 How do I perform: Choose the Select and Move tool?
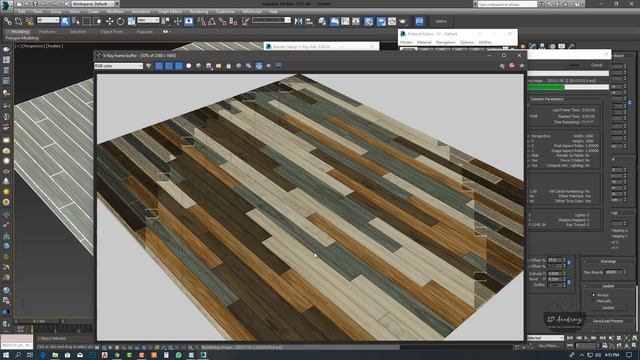(x=109, y=21)
